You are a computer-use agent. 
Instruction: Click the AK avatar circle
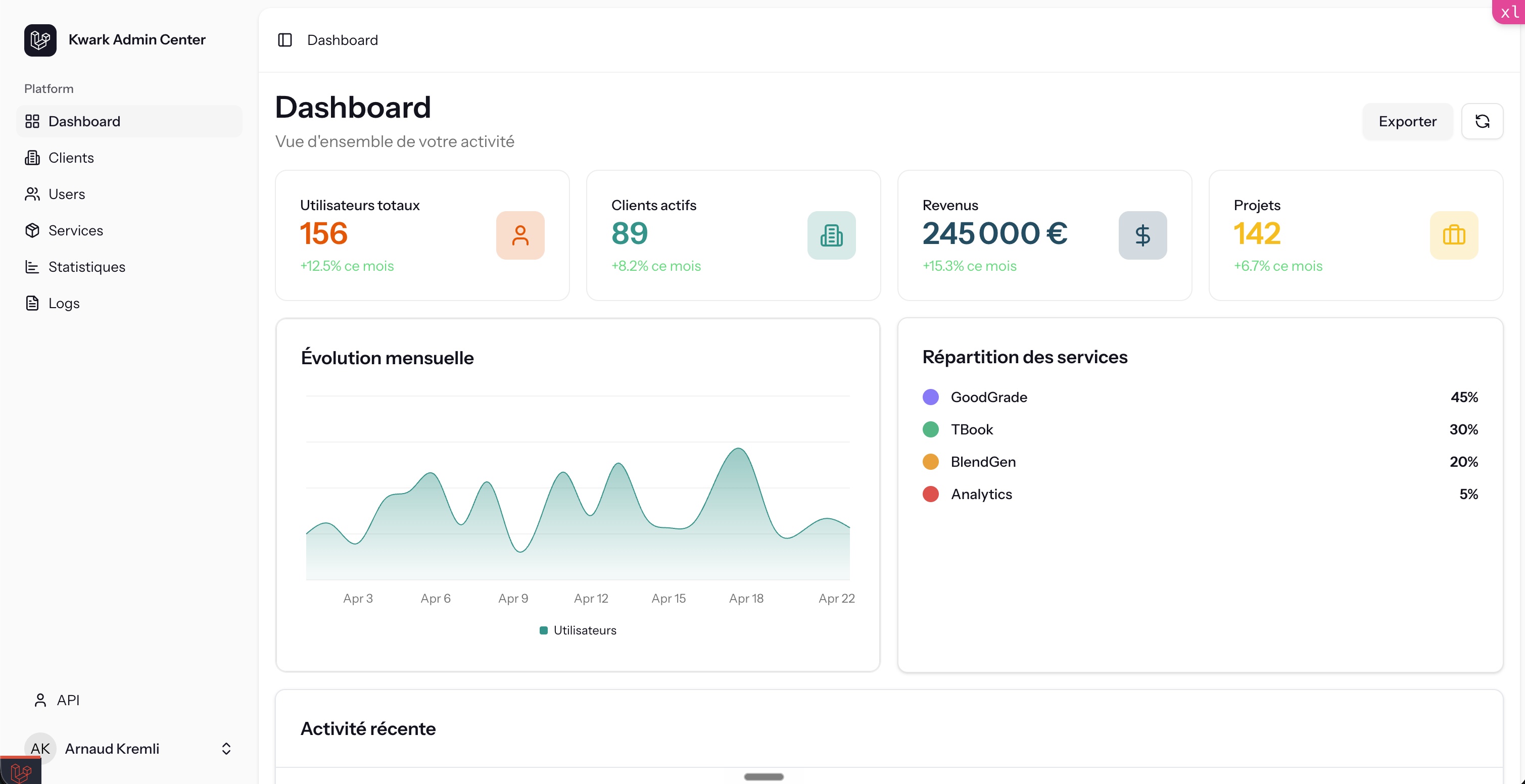coord(40,749)
